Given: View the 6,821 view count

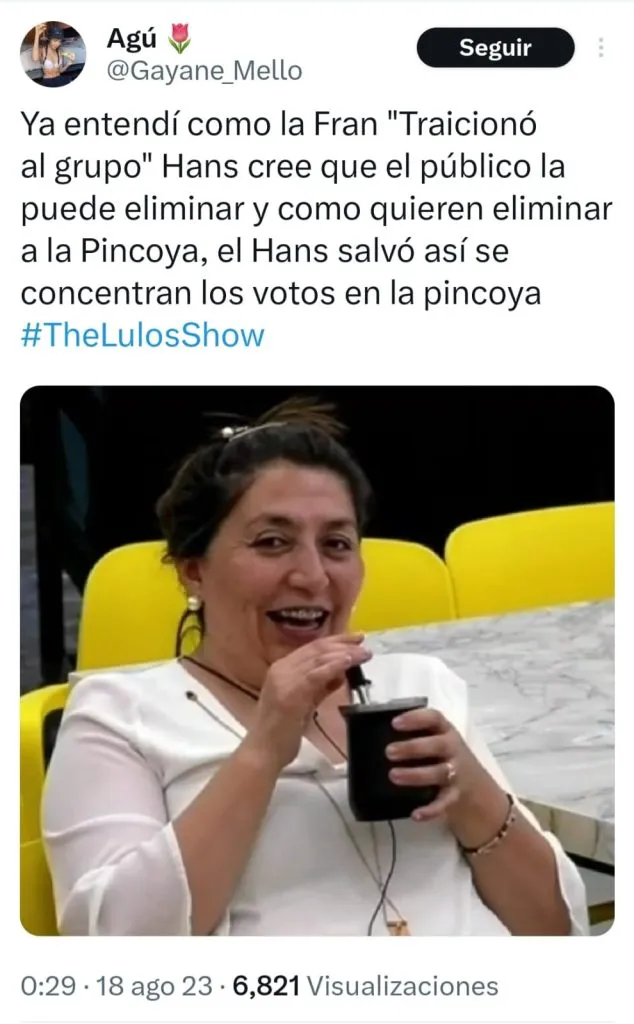Looking at the screenshot, I should point(266,985).
